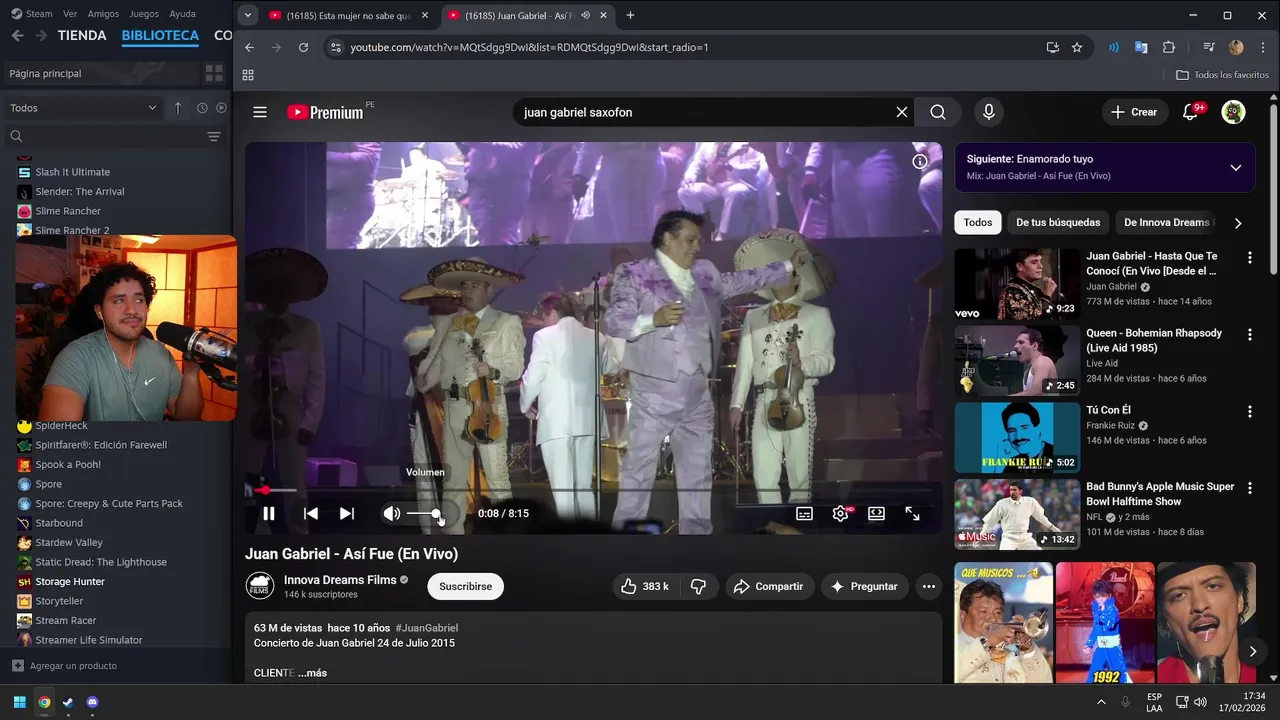Follow the #JuanGabriel hashtag link
Screen dimensions: 1280x720
coord(427,628)
